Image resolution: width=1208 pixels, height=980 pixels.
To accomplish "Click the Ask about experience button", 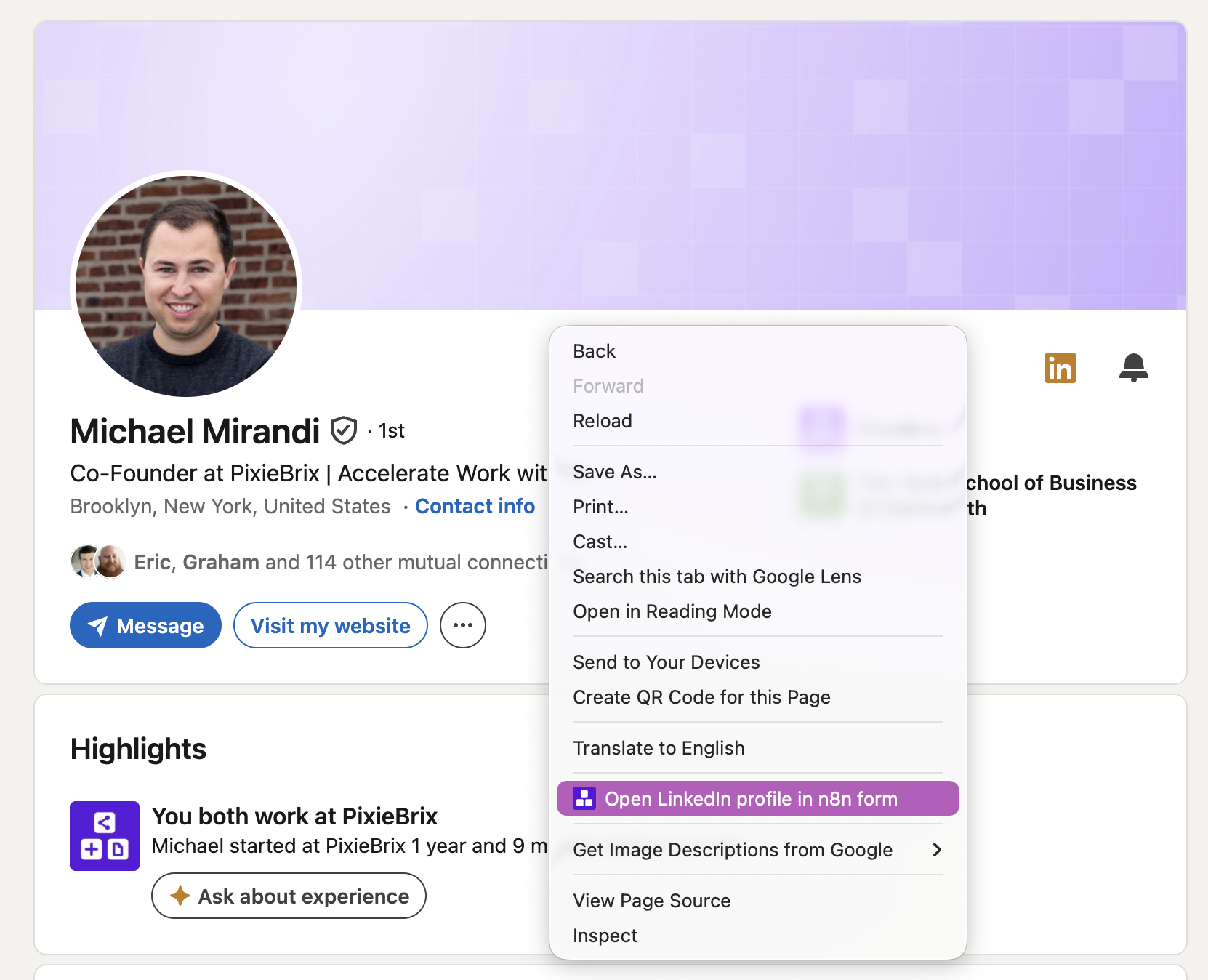I will pyautogui.click(x=289, y=896).
